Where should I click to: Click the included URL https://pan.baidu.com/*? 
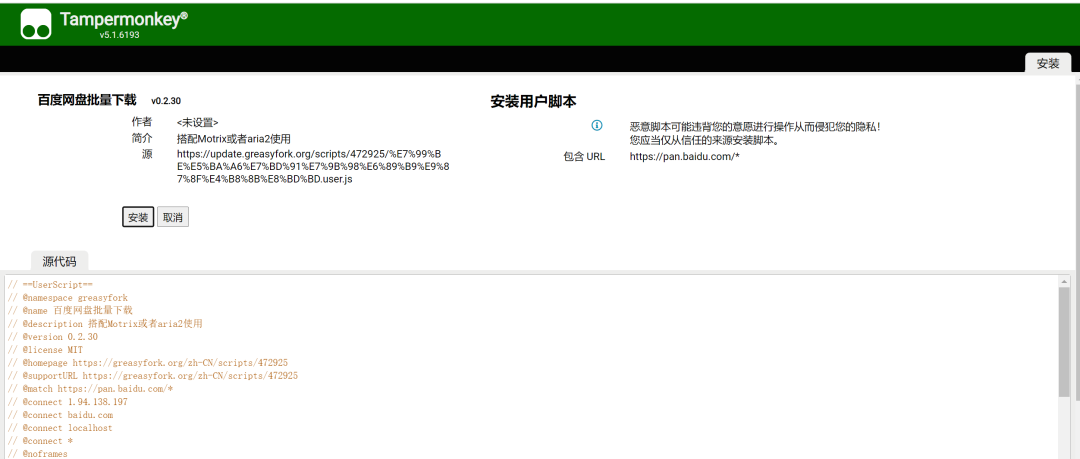pyautogui.click(x=685, y=156)
